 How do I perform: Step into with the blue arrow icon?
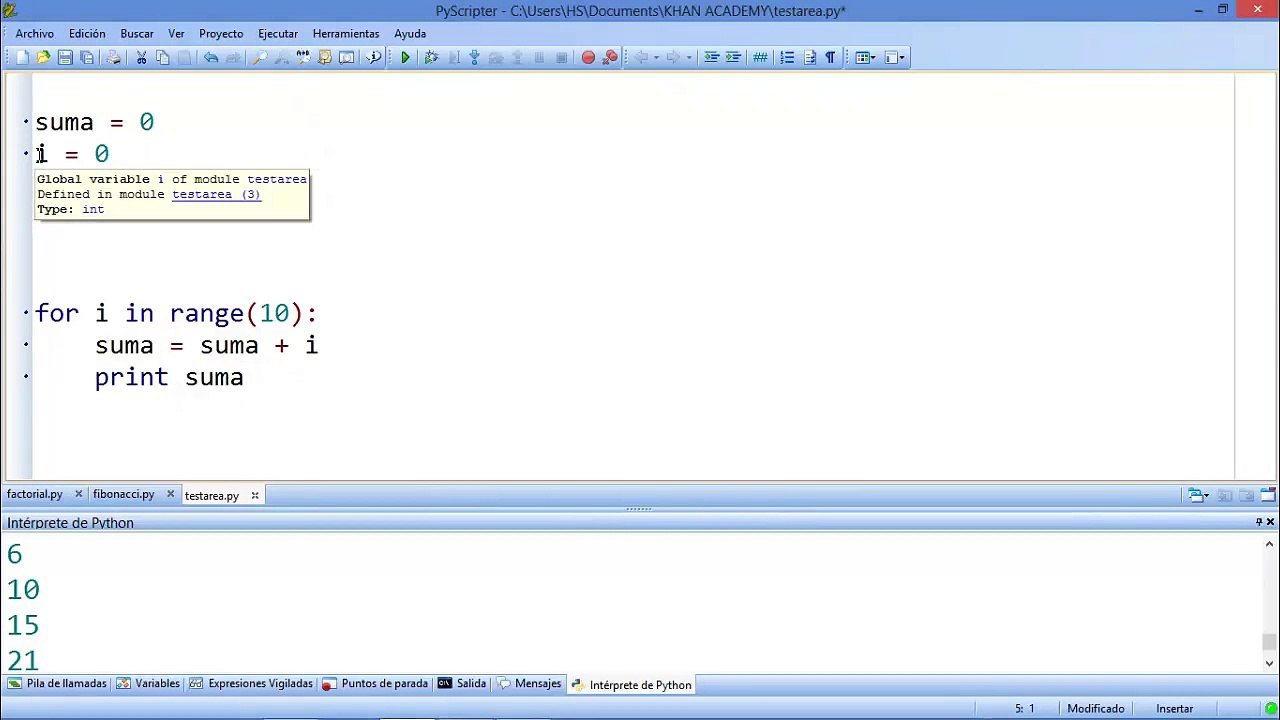pos(474,57)
